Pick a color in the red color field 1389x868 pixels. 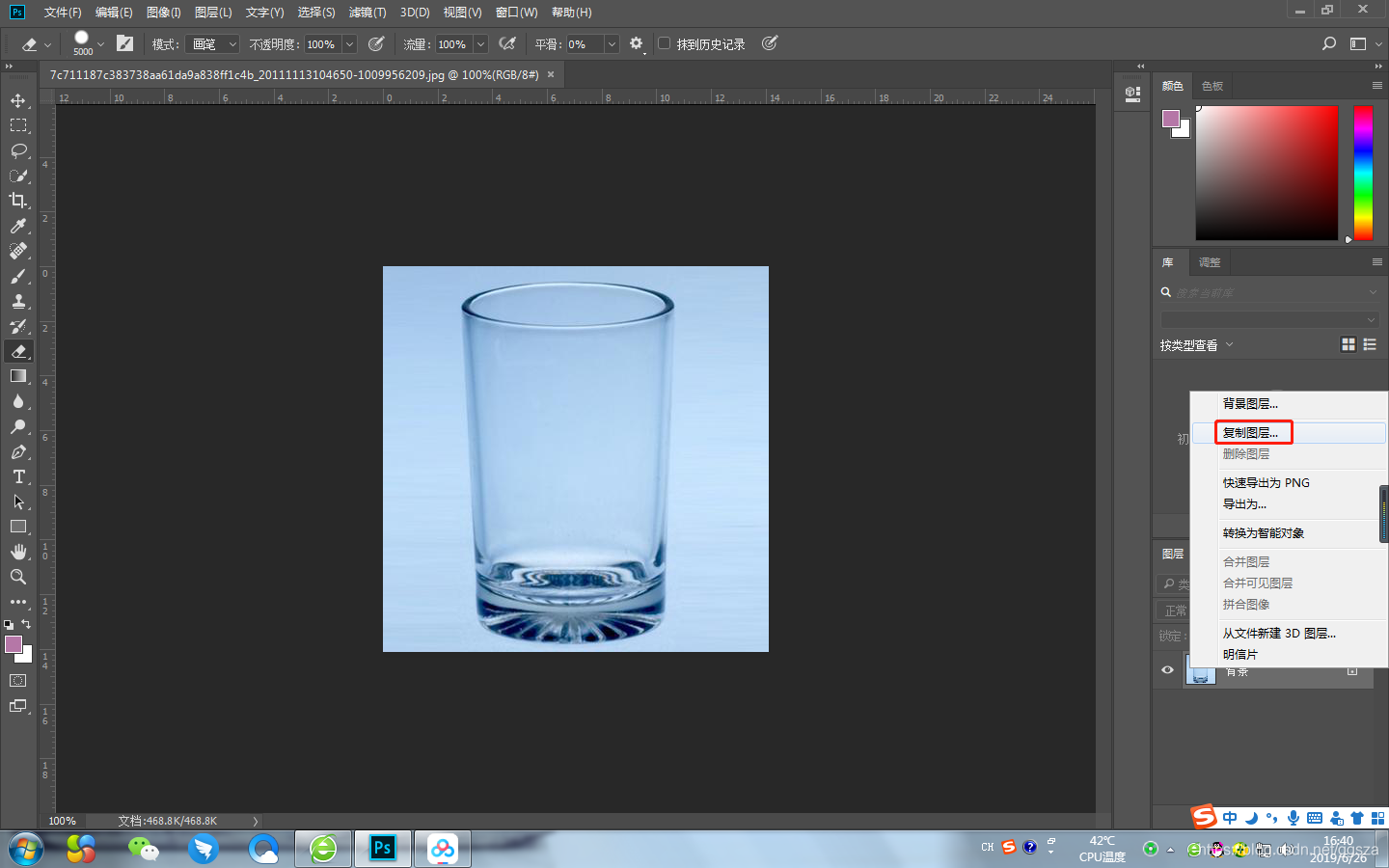(x=1267, y=173)
